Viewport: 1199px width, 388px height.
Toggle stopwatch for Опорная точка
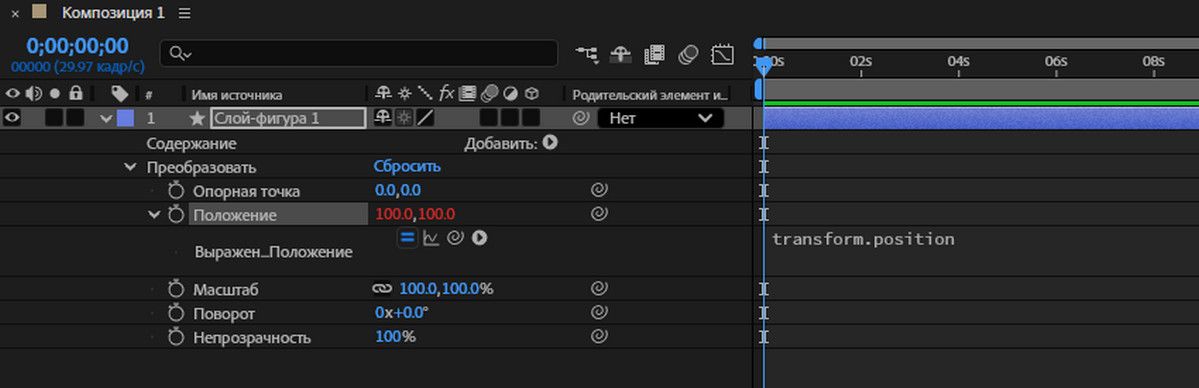(x=177, y=191)
